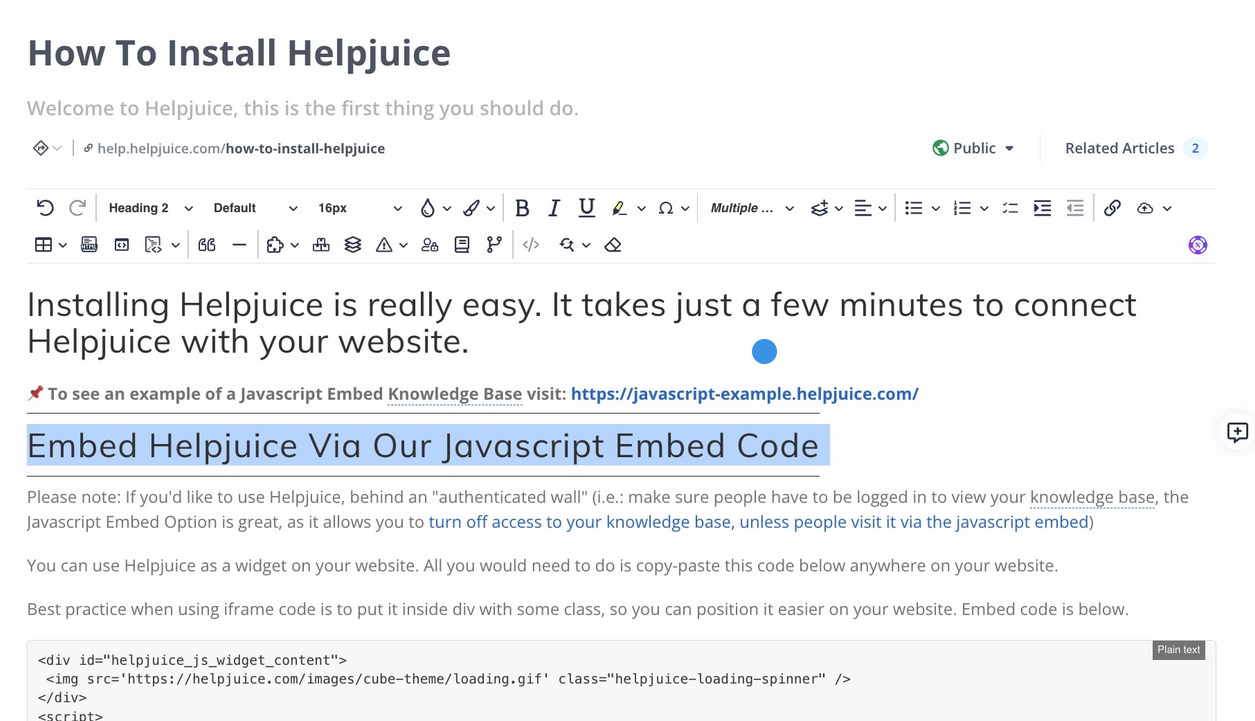Expand the numbered list style arrow
Viewport: 1255px width, 721px height.
(984, 209)
